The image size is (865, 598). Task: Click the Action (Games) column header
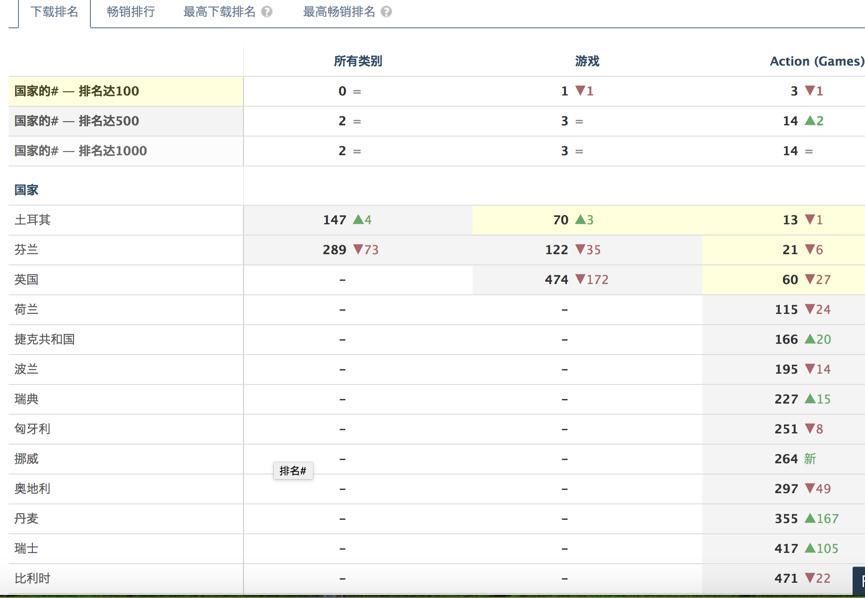point(817,61)
